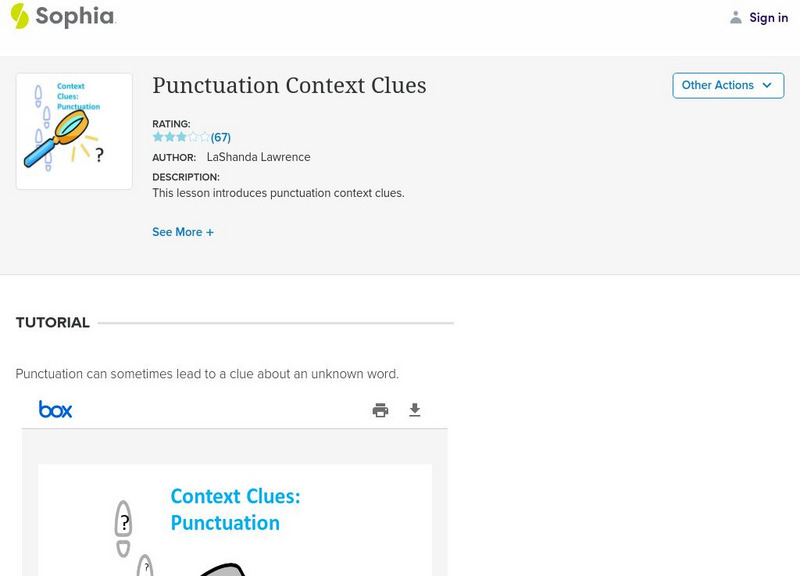Screen dimensions: 800x576
Task: Click the Box logo in the viewer
Action: [x=55, y=409]
